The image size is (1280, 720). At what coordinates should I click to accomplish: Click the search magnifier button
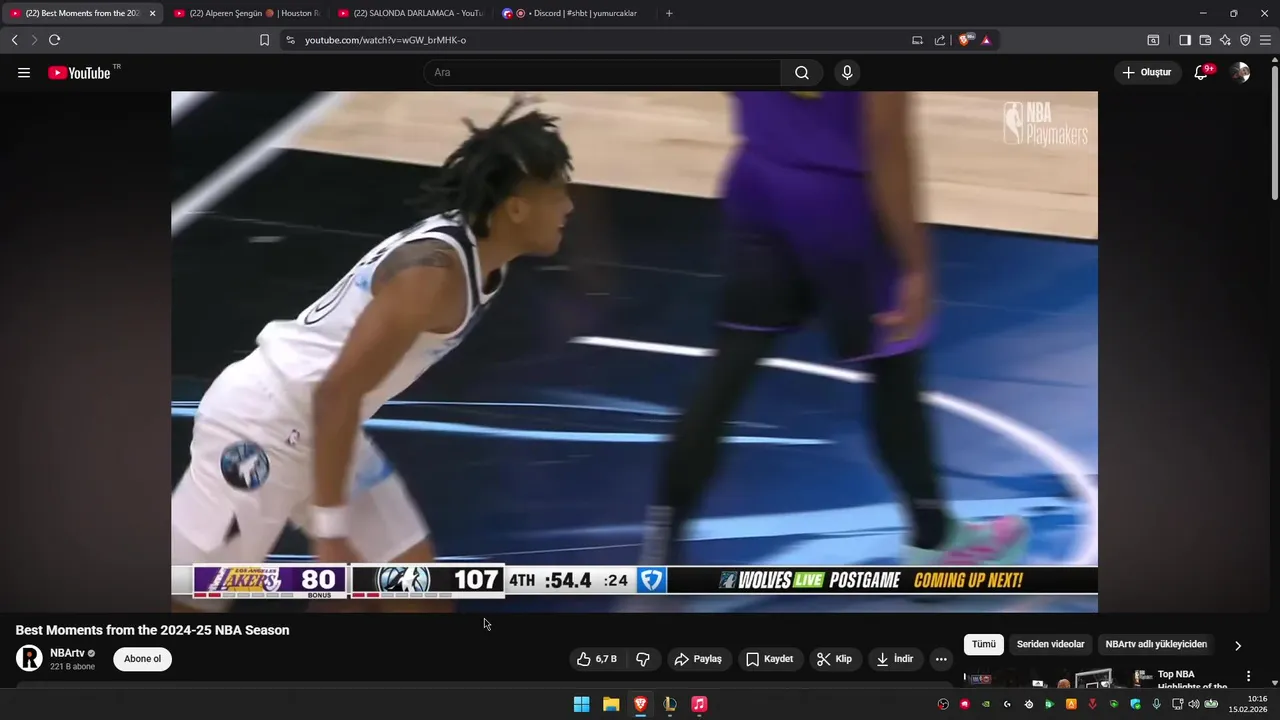[x=802, y=73]
